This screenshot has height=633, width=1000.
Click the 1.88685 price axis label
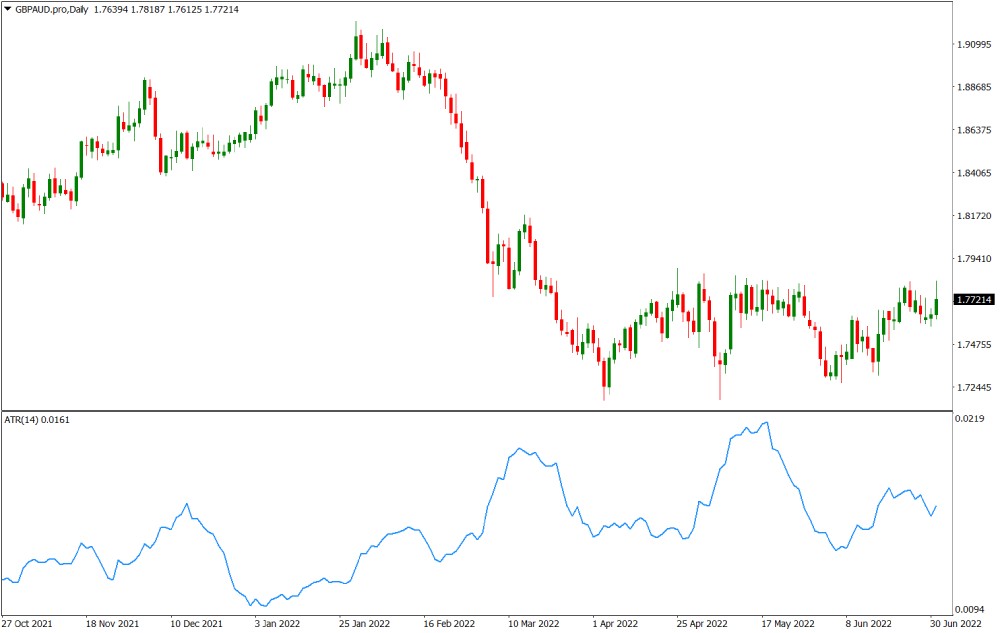coord(973,87)
